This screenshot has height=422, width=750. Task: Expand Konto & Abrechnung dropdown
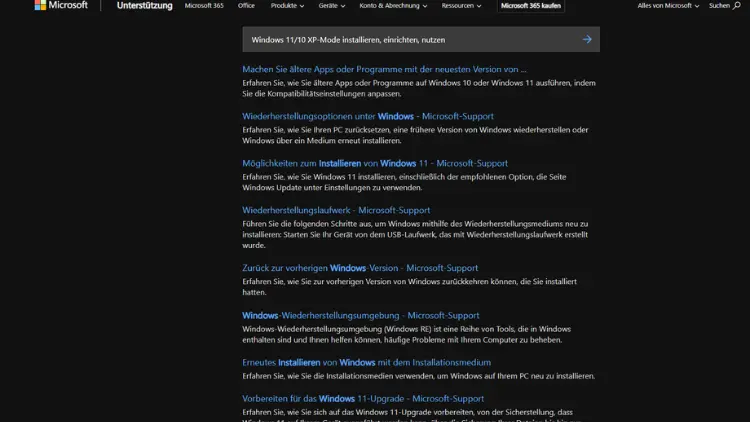tap(393, 6)
